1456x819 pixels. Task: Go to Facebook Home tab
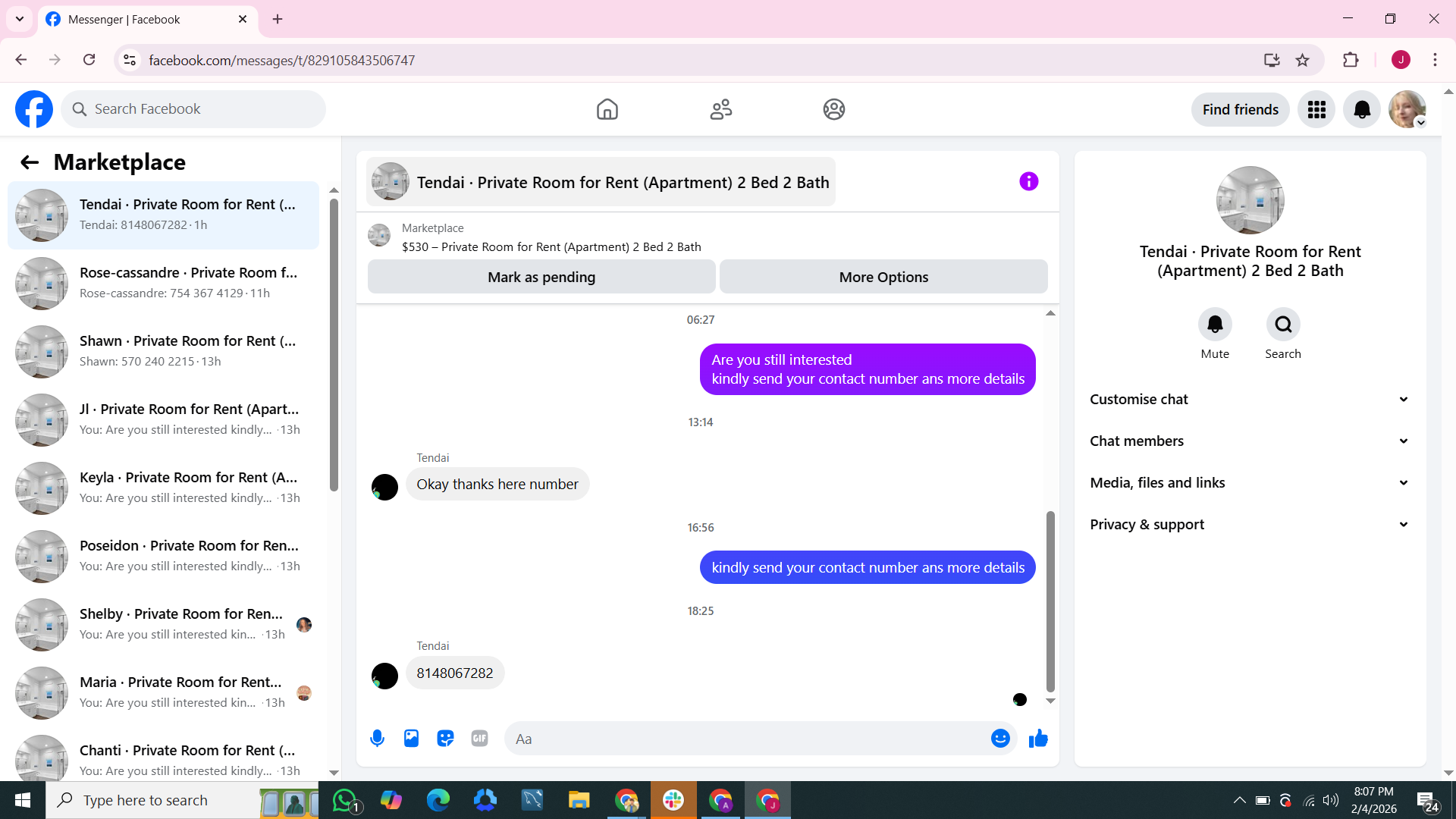pyautogui.click(x=607, y=110)
